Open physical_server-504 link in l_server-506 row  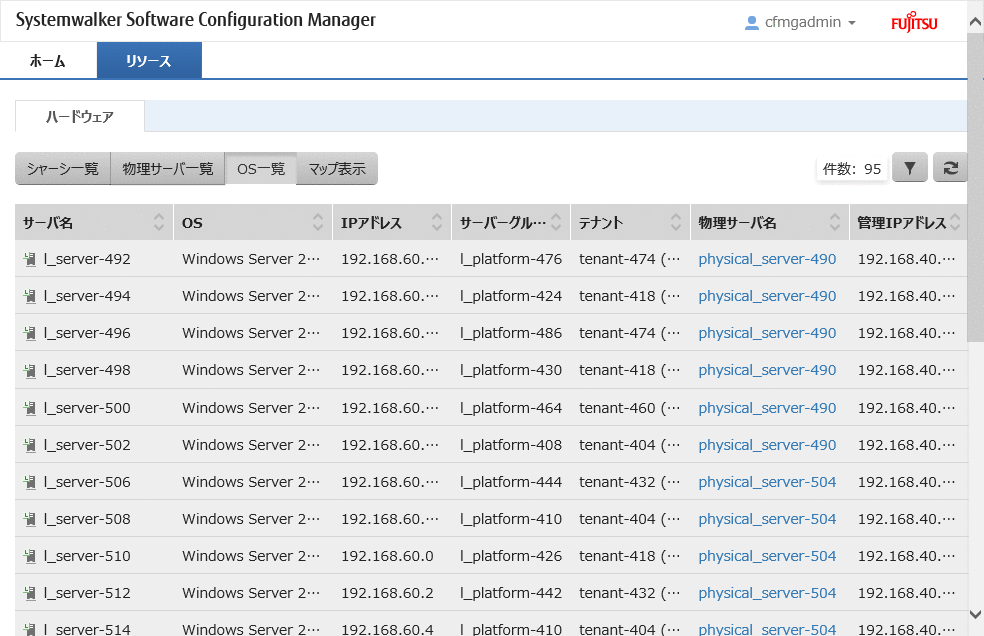coord(767,482)
